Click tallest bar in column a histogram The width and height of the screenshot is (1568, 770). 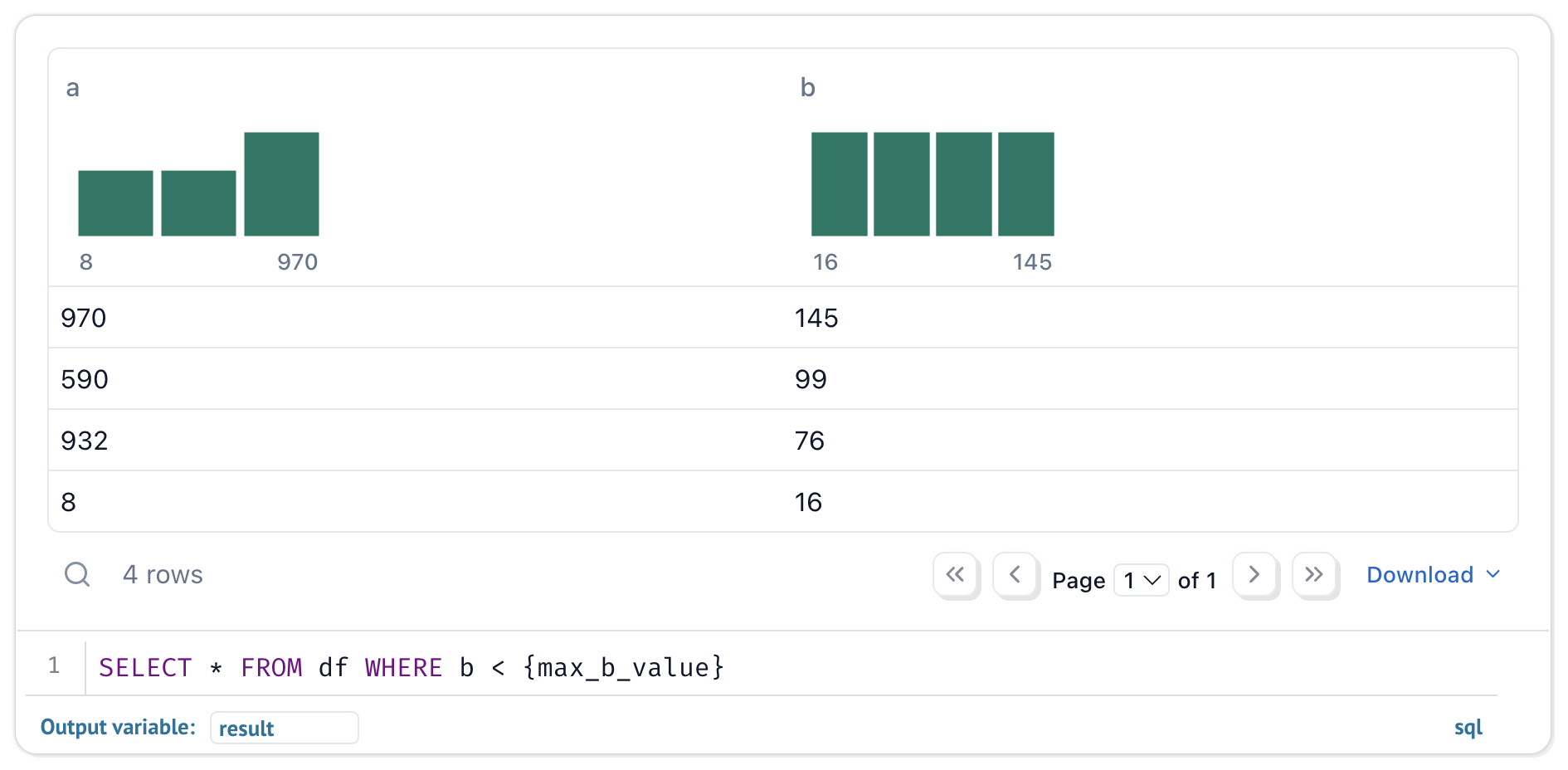point(281,183)
